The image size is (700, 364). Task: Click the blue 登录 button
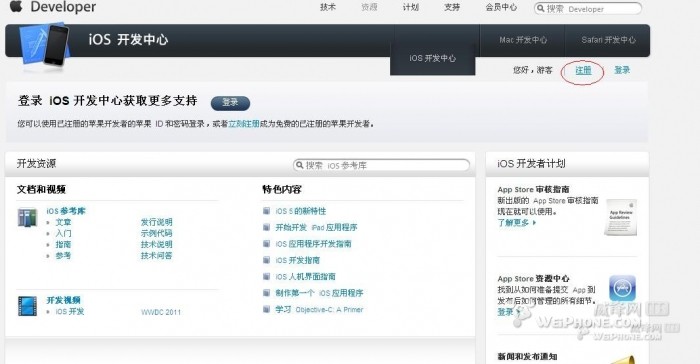click(230, 103)
